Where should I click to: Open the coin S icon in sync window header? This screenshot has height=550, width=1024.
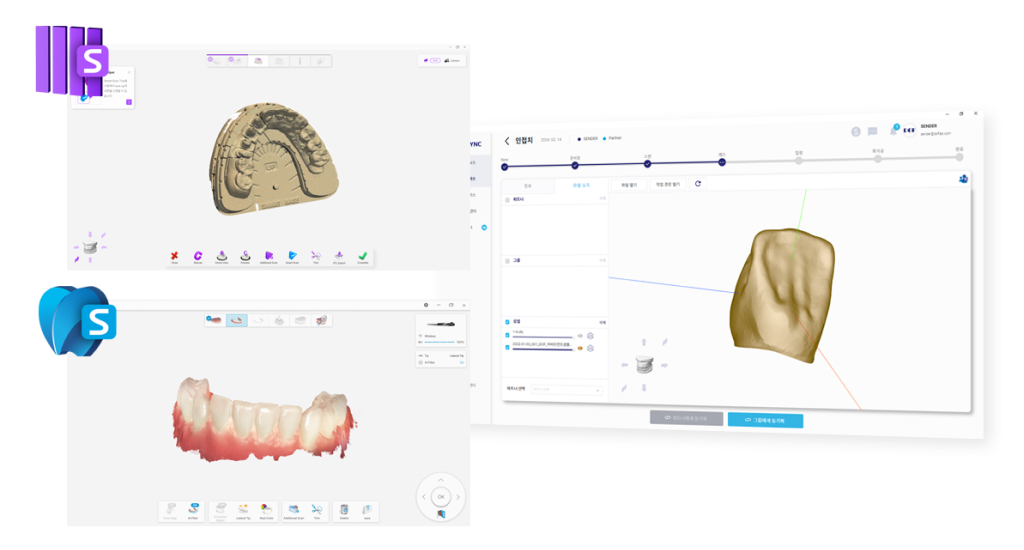click(856, 132)
